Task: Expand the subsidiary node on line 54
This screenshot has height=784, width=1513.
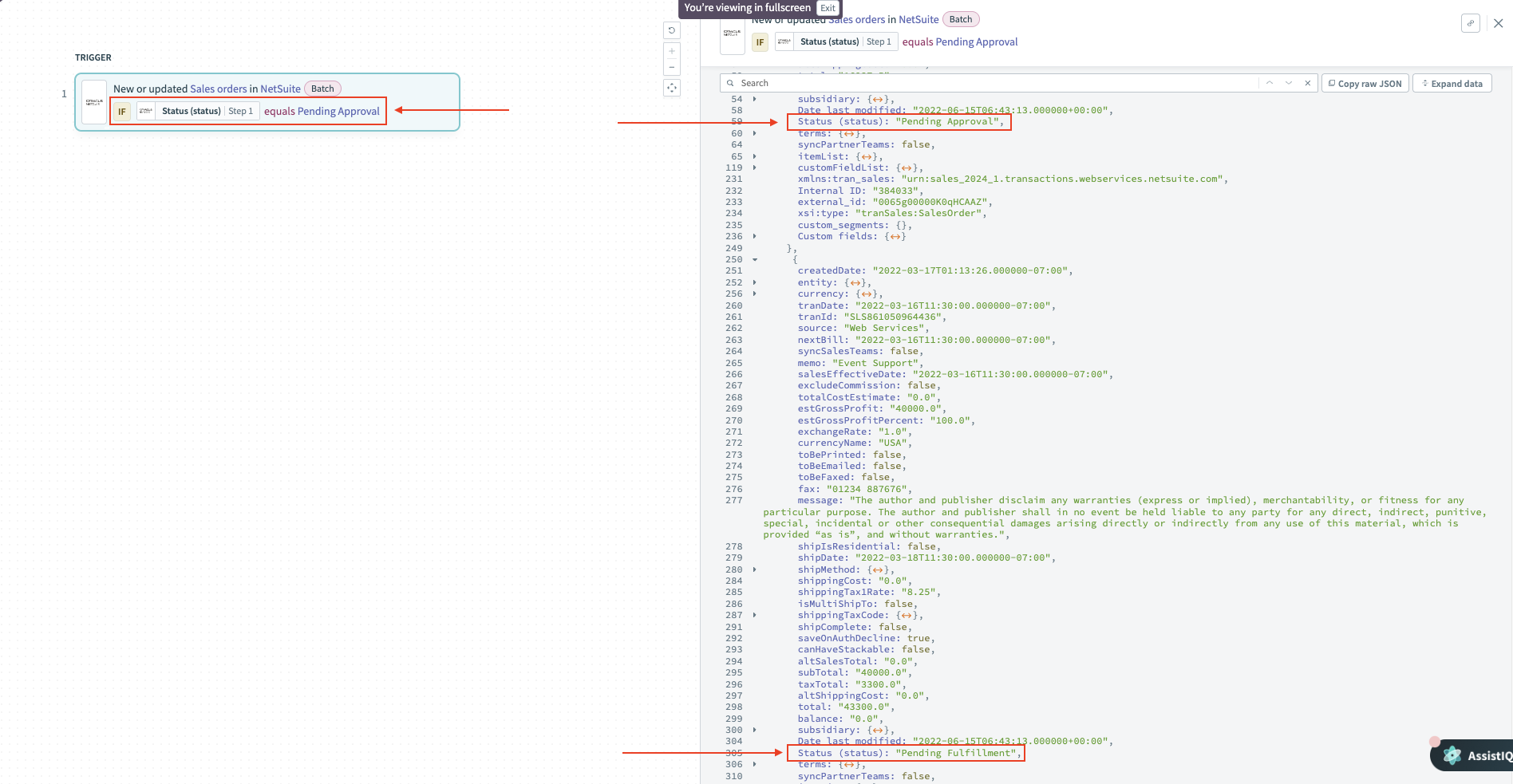Action: (x=754, y=100)
